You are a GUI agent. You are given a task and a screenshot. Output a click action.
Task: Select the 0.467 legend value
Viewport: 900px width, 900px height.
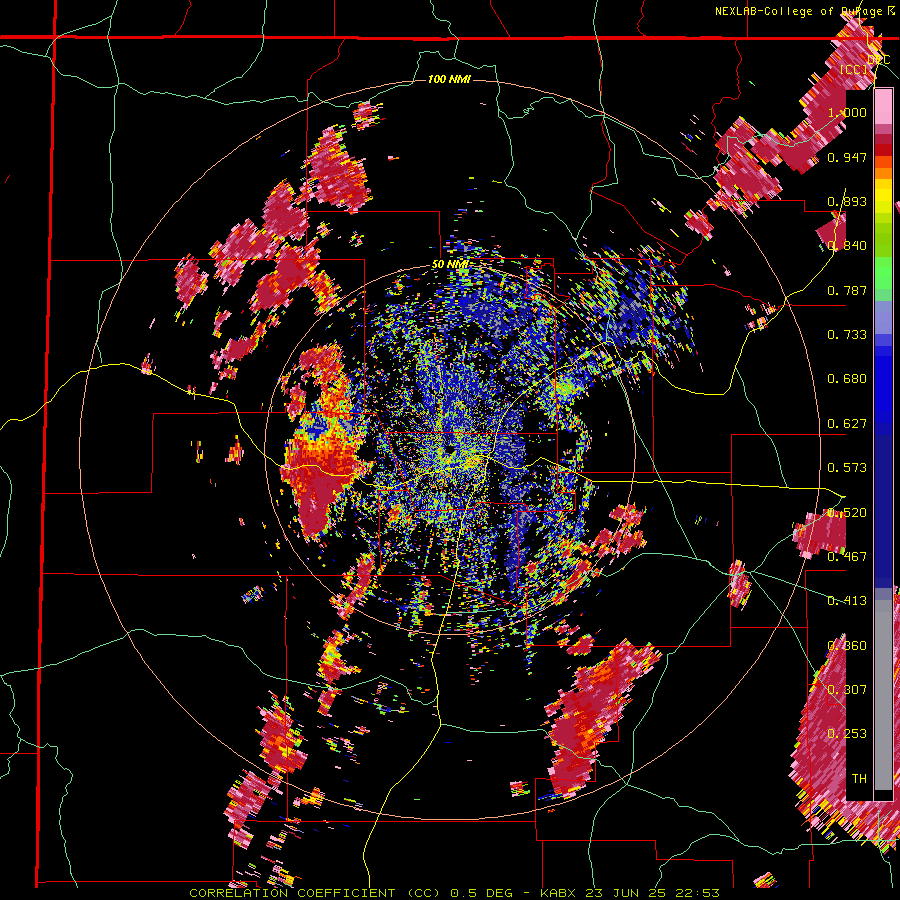coord(847,556)
